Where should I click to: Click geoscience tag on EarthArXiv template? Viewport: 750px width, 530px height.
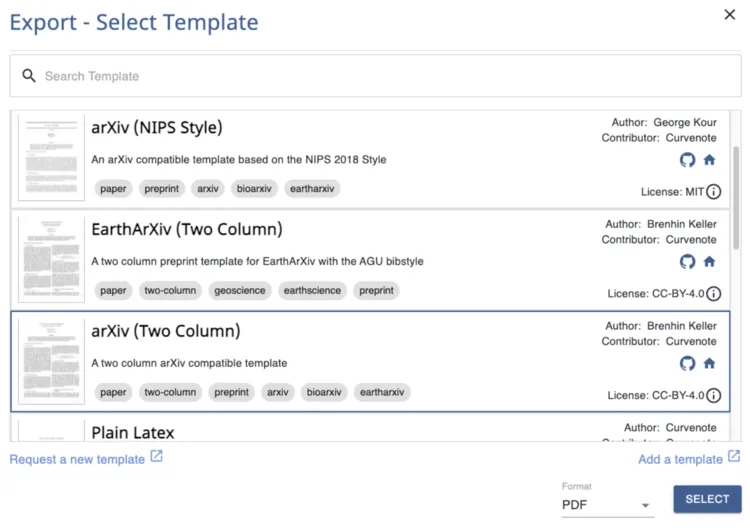(x=238, y=291)
